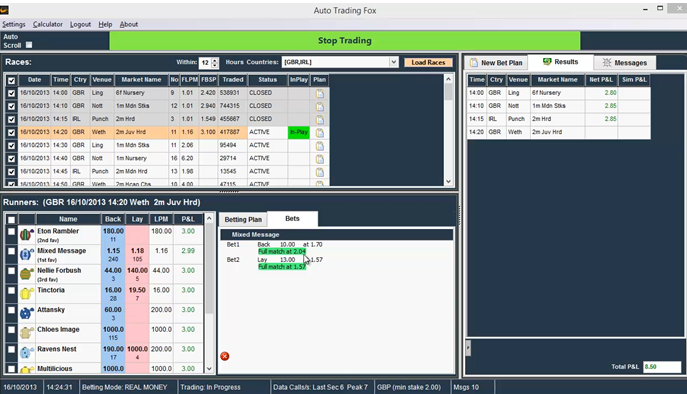Uncheck the 14:00 Ling 6f Nursery race
Viewport: 687px width, 394px height.
11,93
